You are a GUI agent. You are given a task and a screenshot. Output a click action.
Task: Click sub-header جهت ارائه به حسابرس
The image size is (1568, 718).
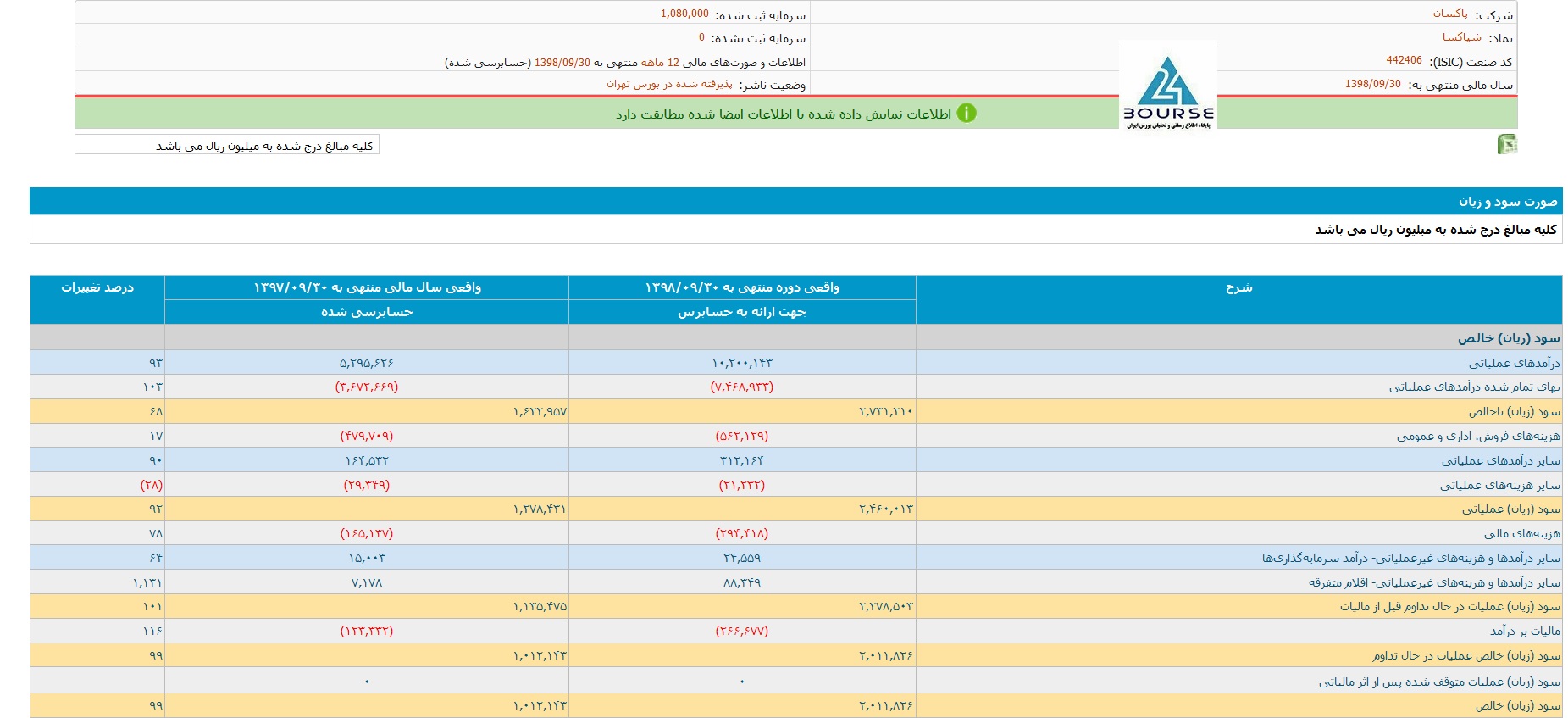[742, 312]
